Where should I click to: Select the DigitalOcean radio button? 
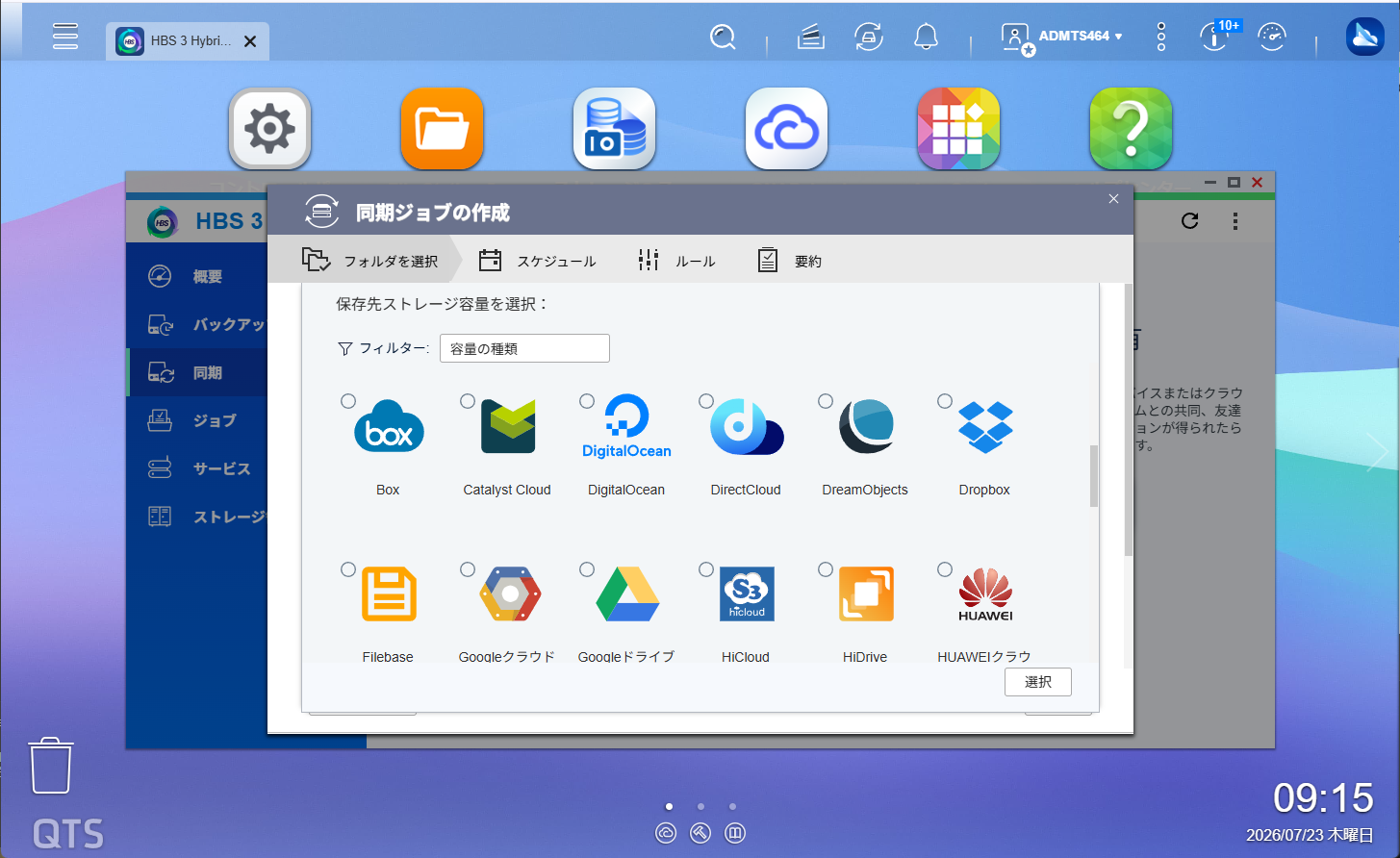(x=587, y=401)
